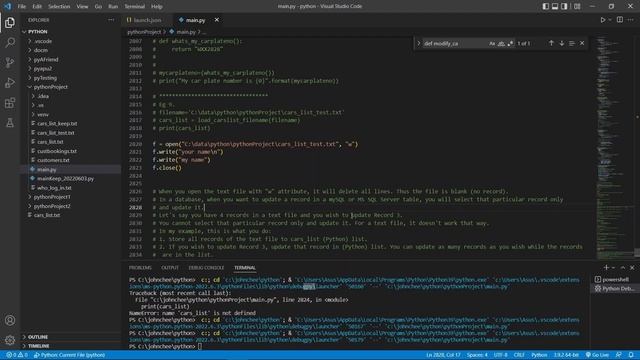
Task: Go to previous find match arrow
Action: tap(551, 43)
